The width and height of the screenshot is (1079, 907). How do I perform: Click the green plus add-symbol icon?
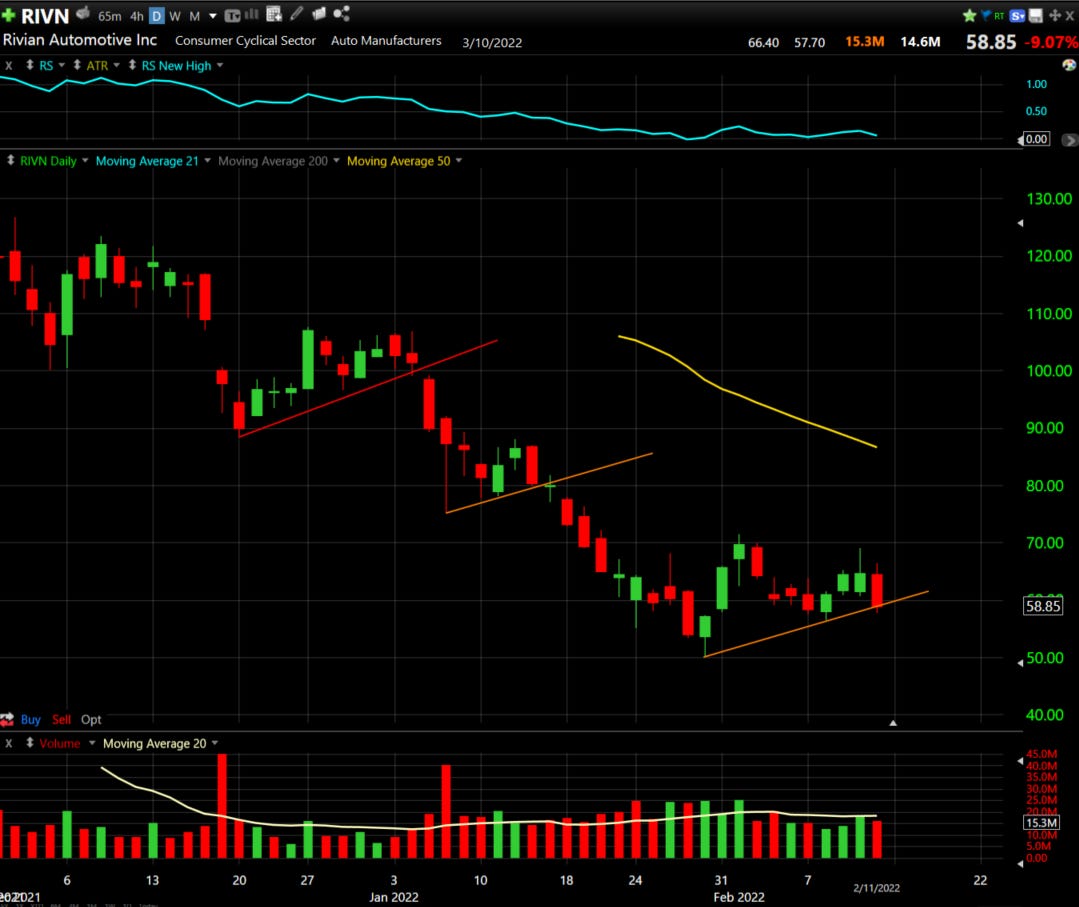click(x=8, y=15)
